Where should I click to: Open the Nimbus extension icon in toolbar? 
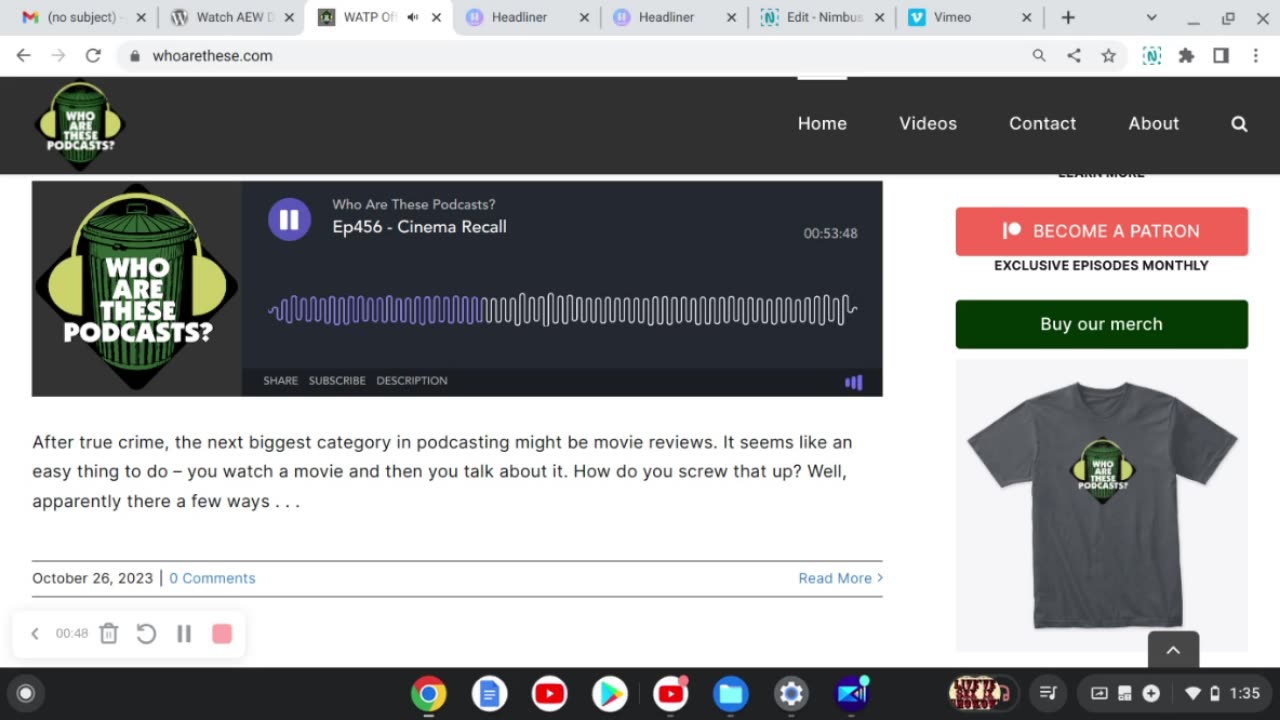tap(1152, 56)
